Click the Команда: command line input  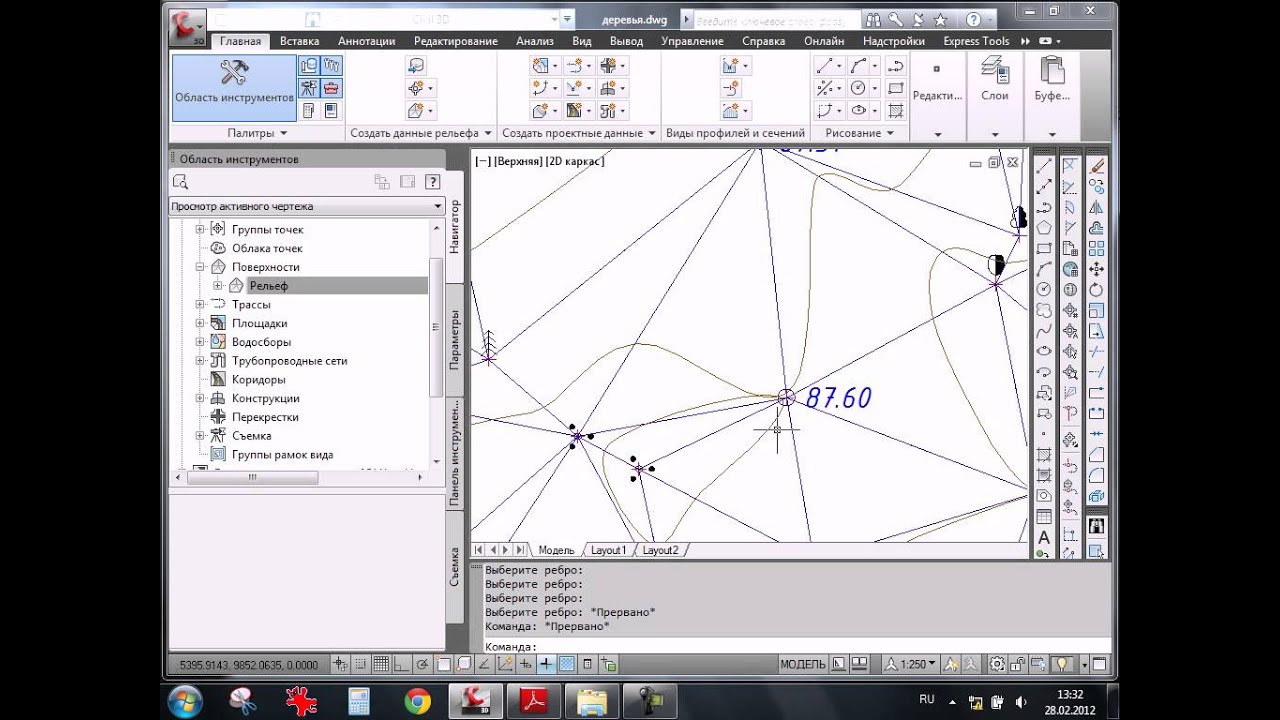click(796, 646)
